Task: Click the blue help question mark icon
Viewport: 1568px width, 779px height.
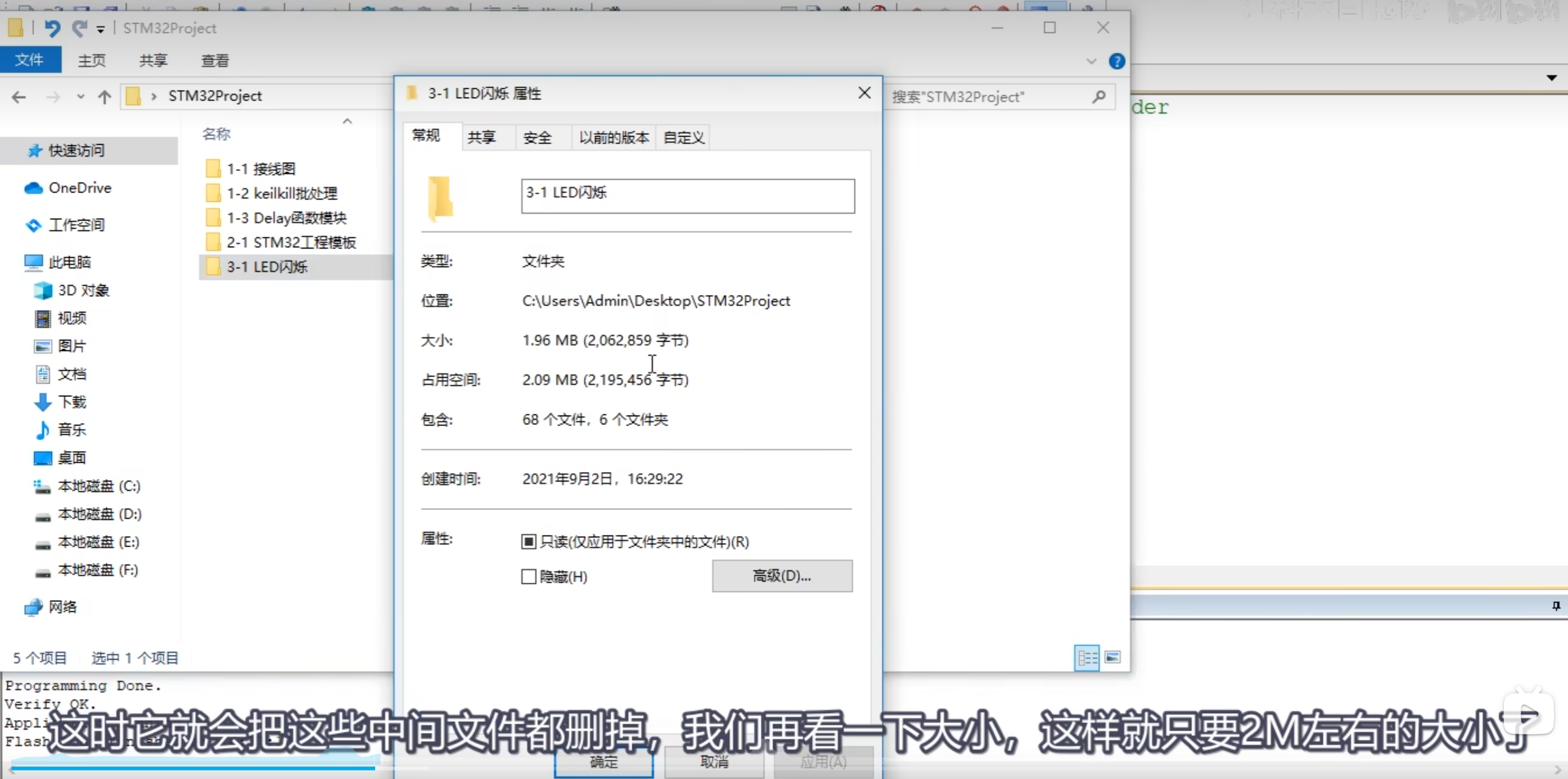Action: coord(1116,61)
